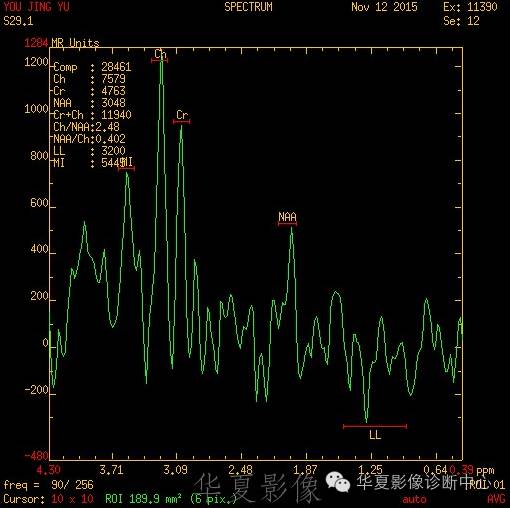The image size is (510, 508).
Task: Click the -200 y-axis tick label
Action: pos(36,390)
